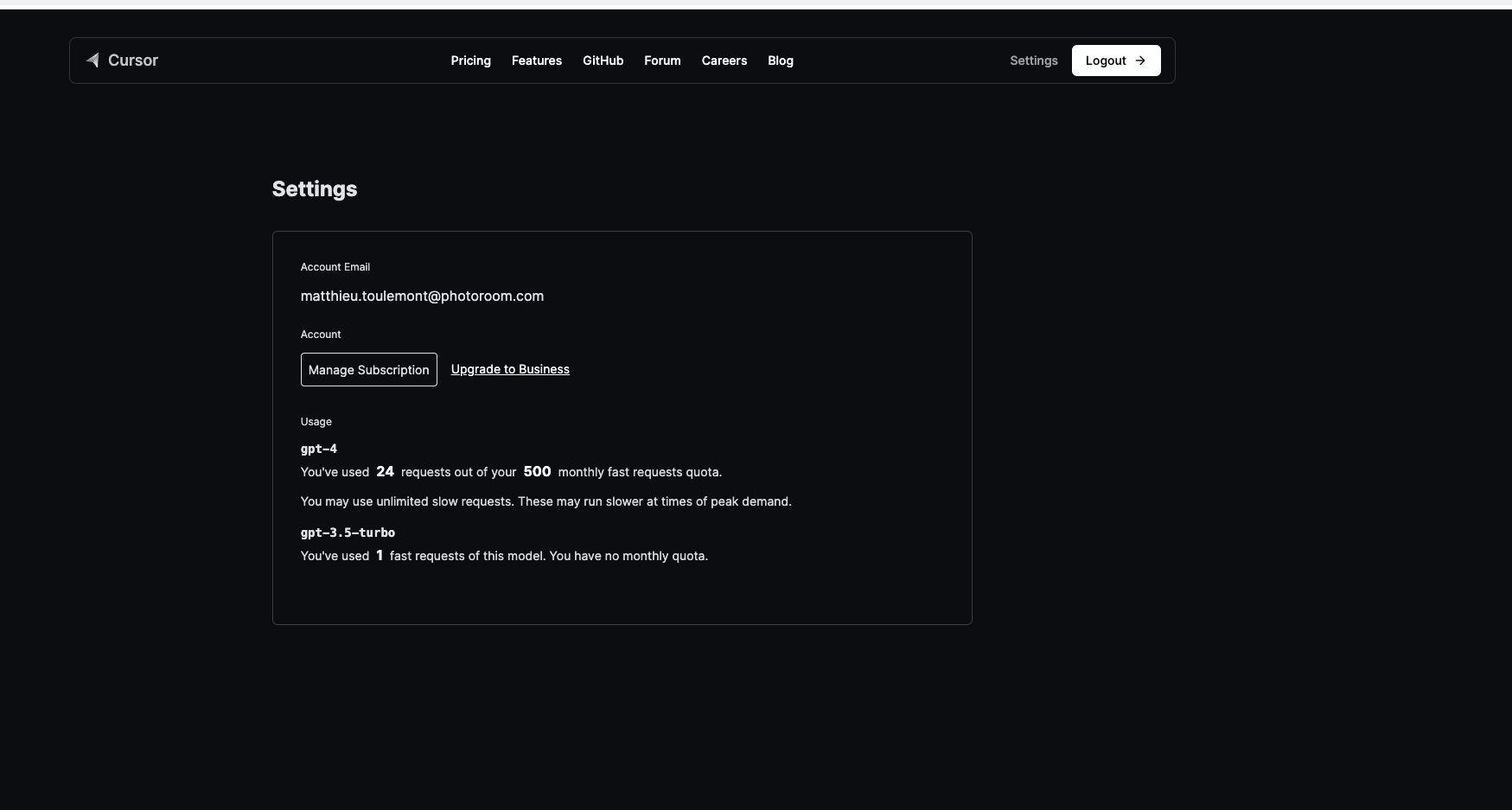
Task: Visit the GitHub page from the navbar
Action: tap(603, 61)
